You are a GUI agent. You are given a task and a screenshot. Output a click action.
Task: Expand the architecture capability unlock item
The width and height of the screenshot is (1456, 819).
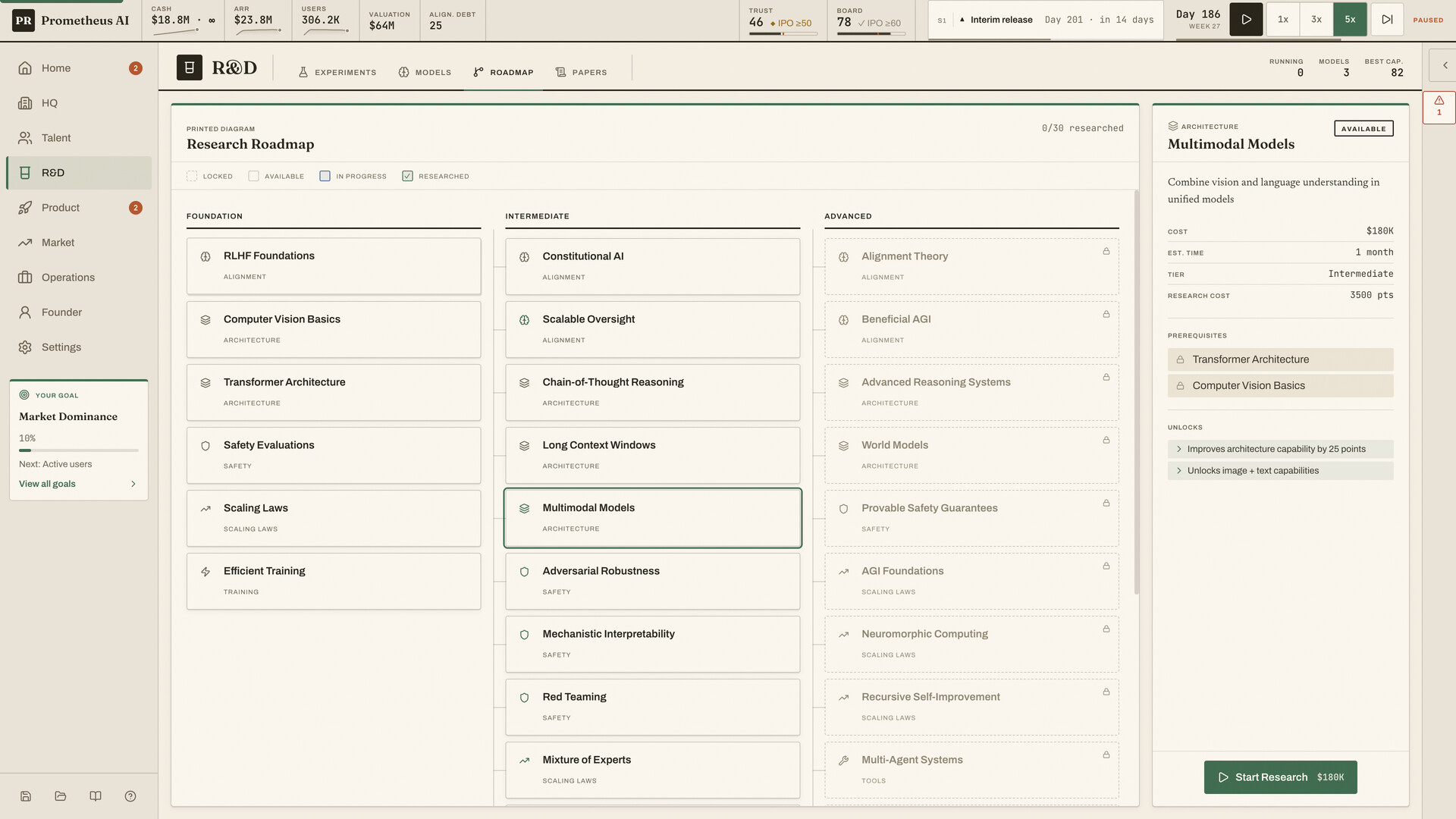click(1280, 449)
